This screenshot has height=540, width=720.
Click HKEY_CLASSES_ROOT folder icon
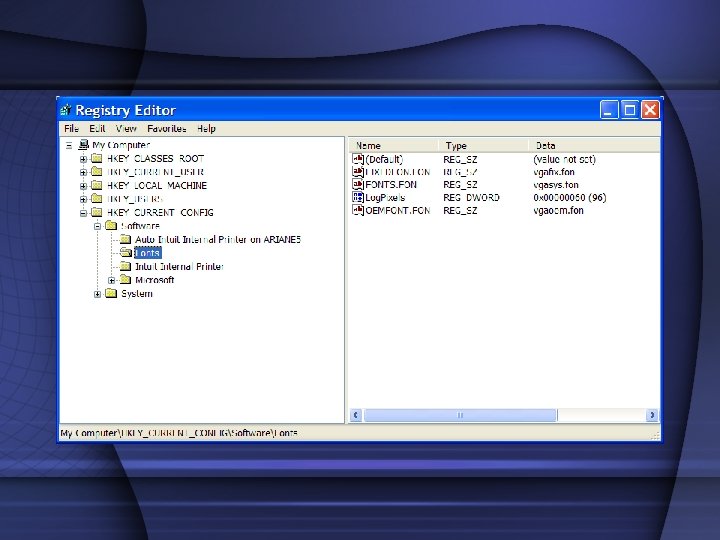(x=97, y=158)
